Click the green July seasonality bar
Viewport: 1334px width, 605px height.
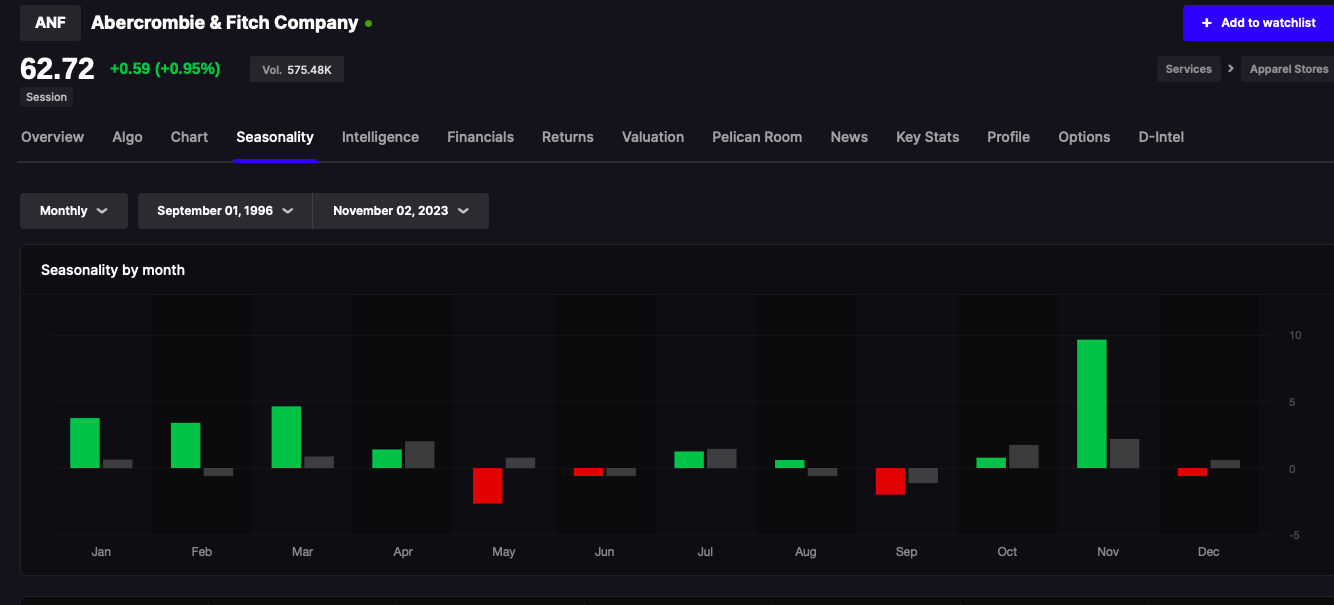pyautogui.click(x=689, y=460)
